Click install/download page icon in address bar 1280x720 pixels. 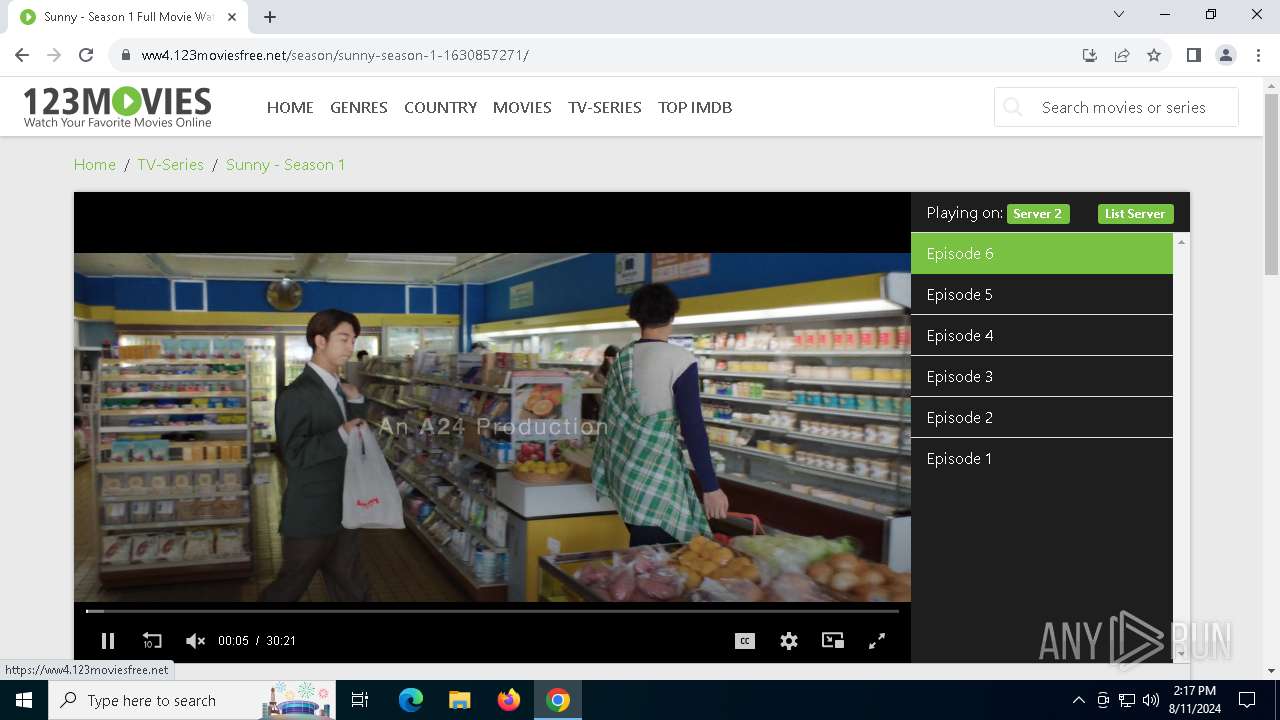1090,55
